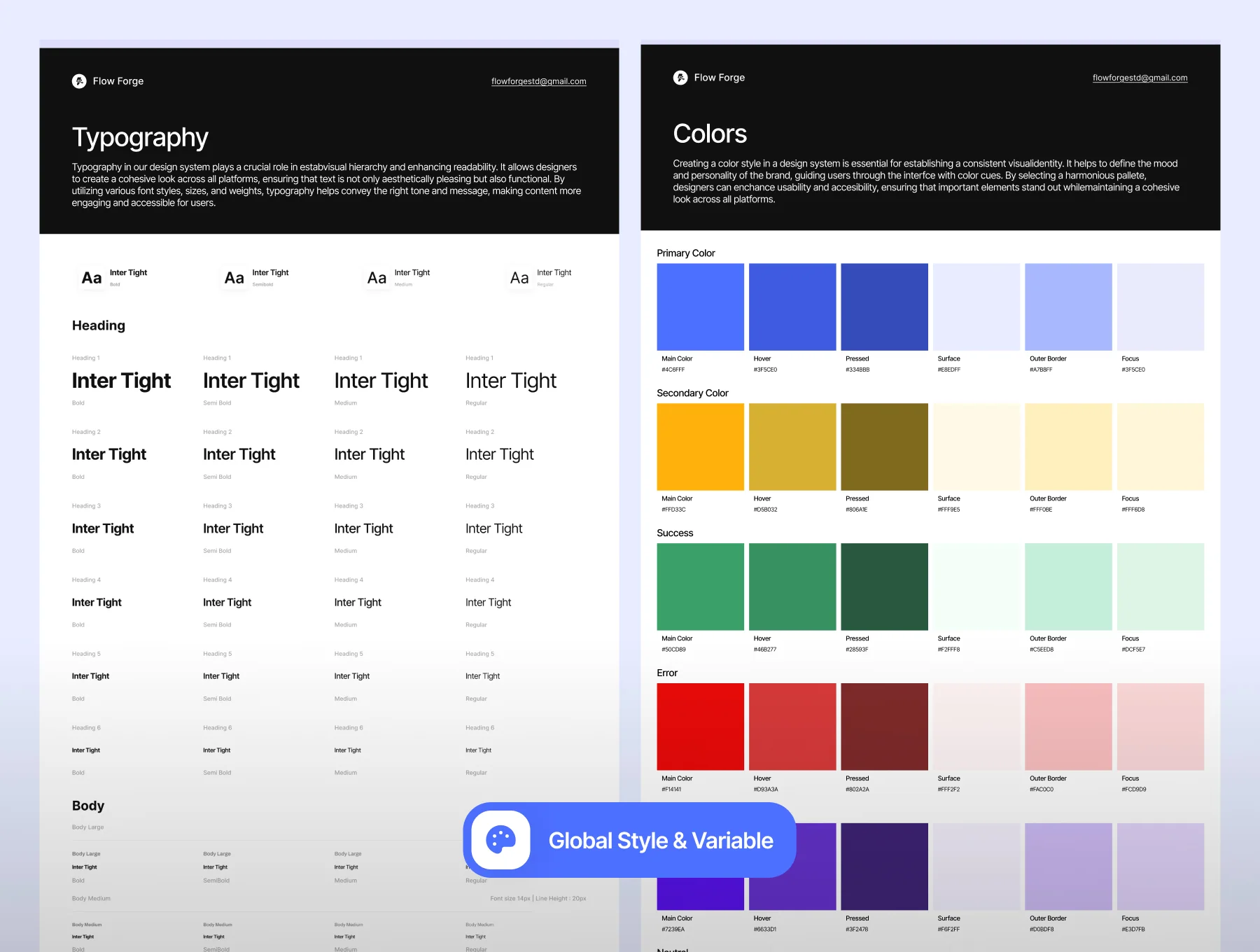Pick the Primary Hover swatch
Viewport: 1260px width, 952px height.
(x=792, y=307)
